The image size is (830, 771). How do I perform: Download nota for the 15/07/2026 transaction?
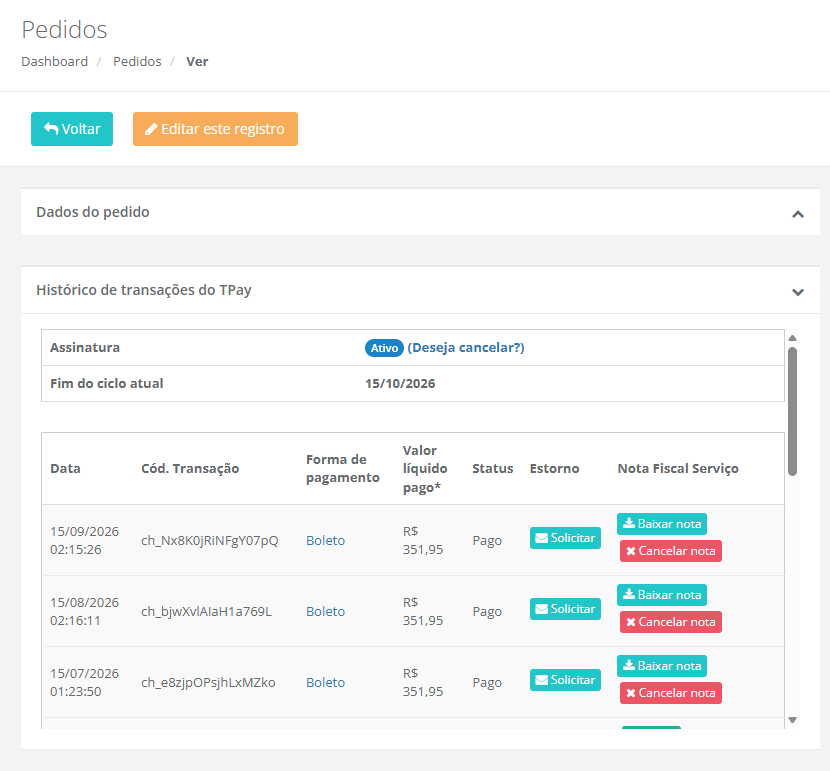pyautogui.click(x=662, y=666)
